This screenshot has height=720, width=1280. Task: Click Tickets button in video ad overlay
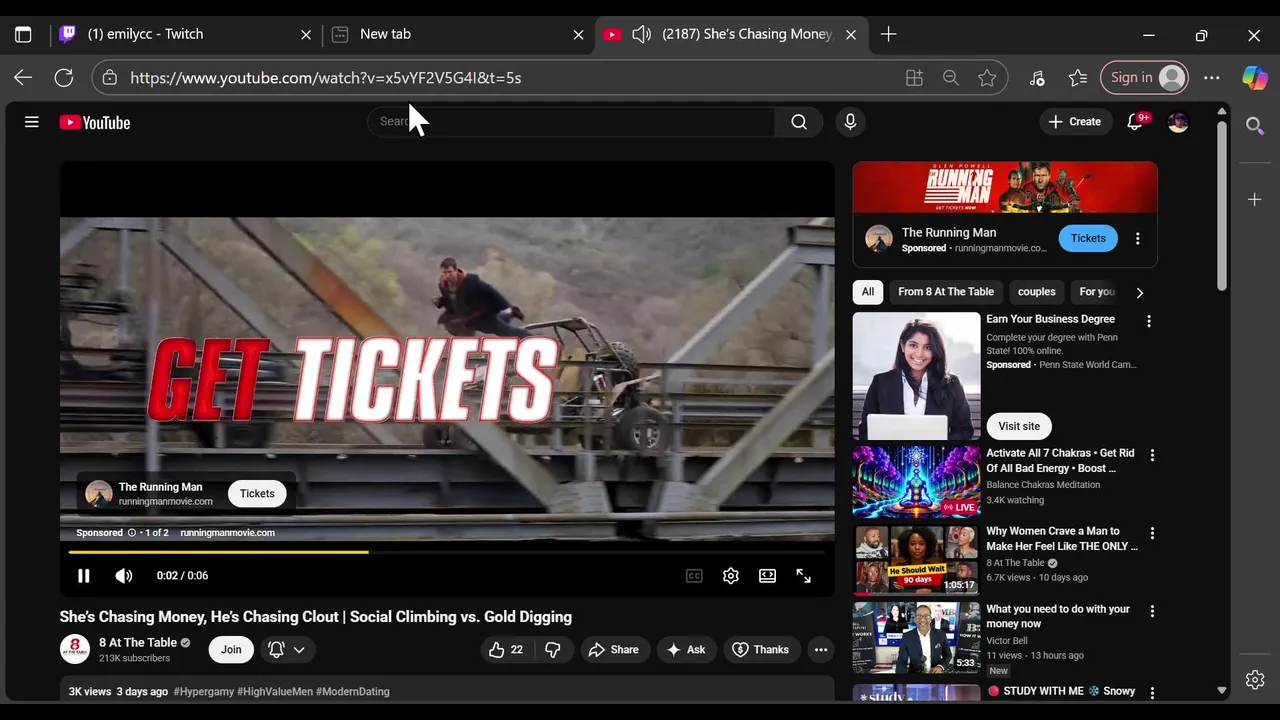(257, 493)
